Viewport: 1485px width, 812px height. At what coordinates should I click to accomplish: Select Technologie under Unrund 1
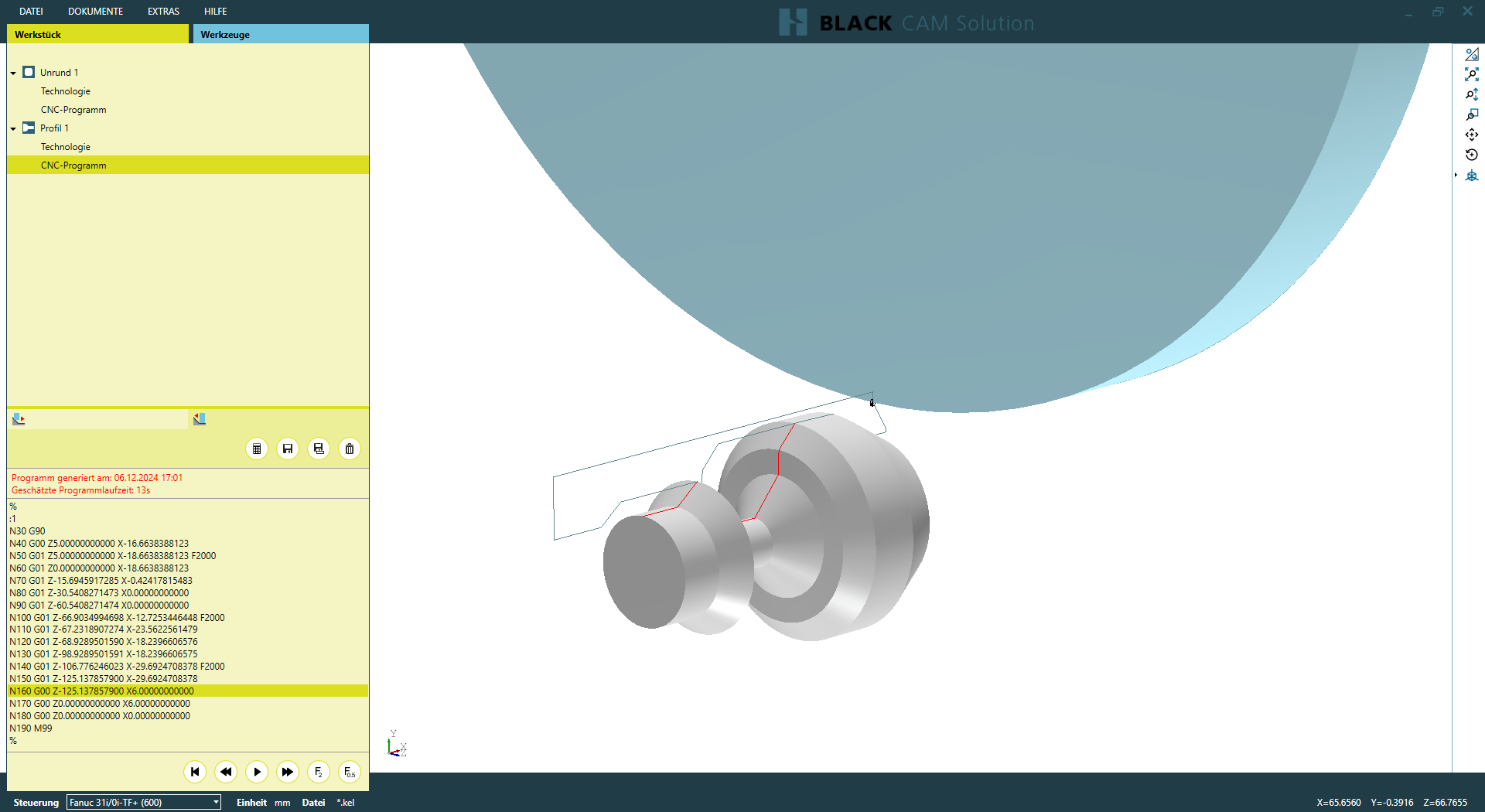click(x=66, y=91)
